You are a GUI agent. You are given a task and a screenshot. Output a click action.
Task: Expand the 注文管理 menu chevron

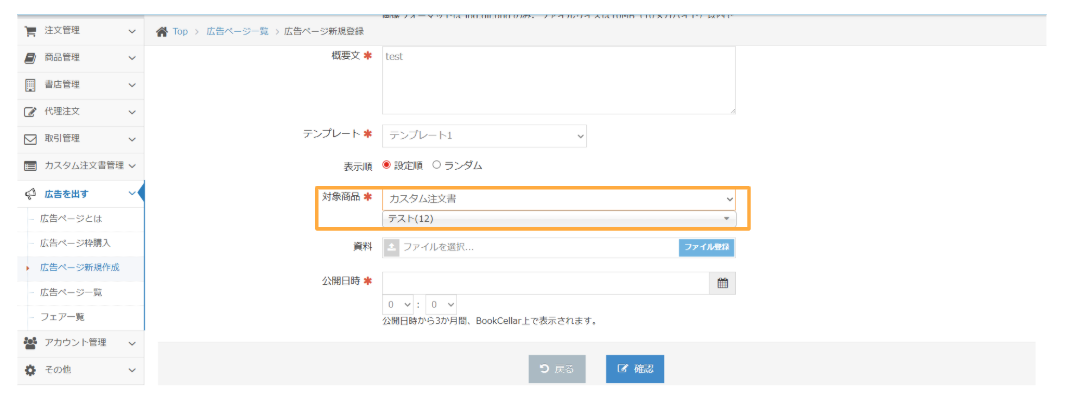click(x=132, y=31)
